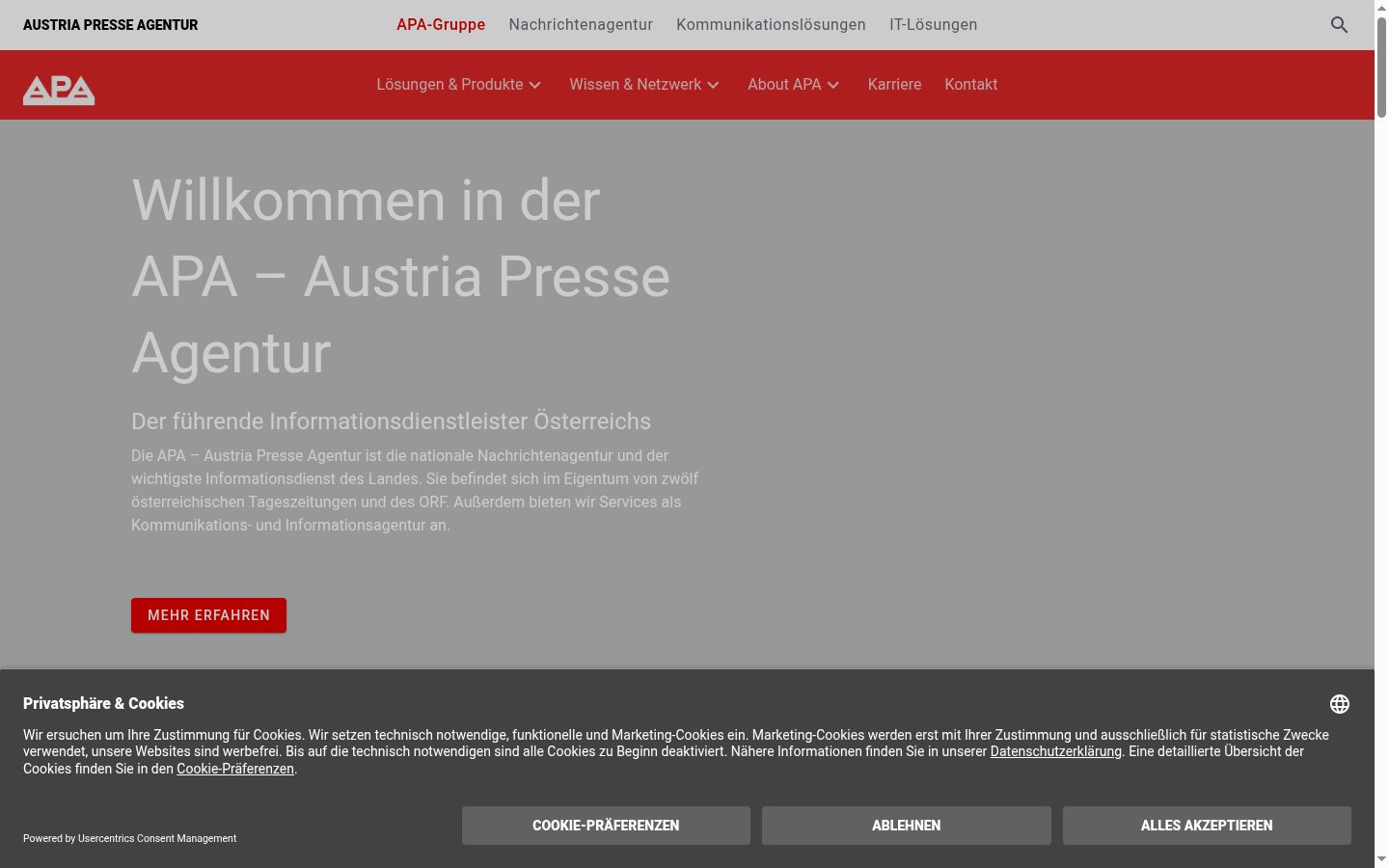Open the search magnifier icon

1339,25
